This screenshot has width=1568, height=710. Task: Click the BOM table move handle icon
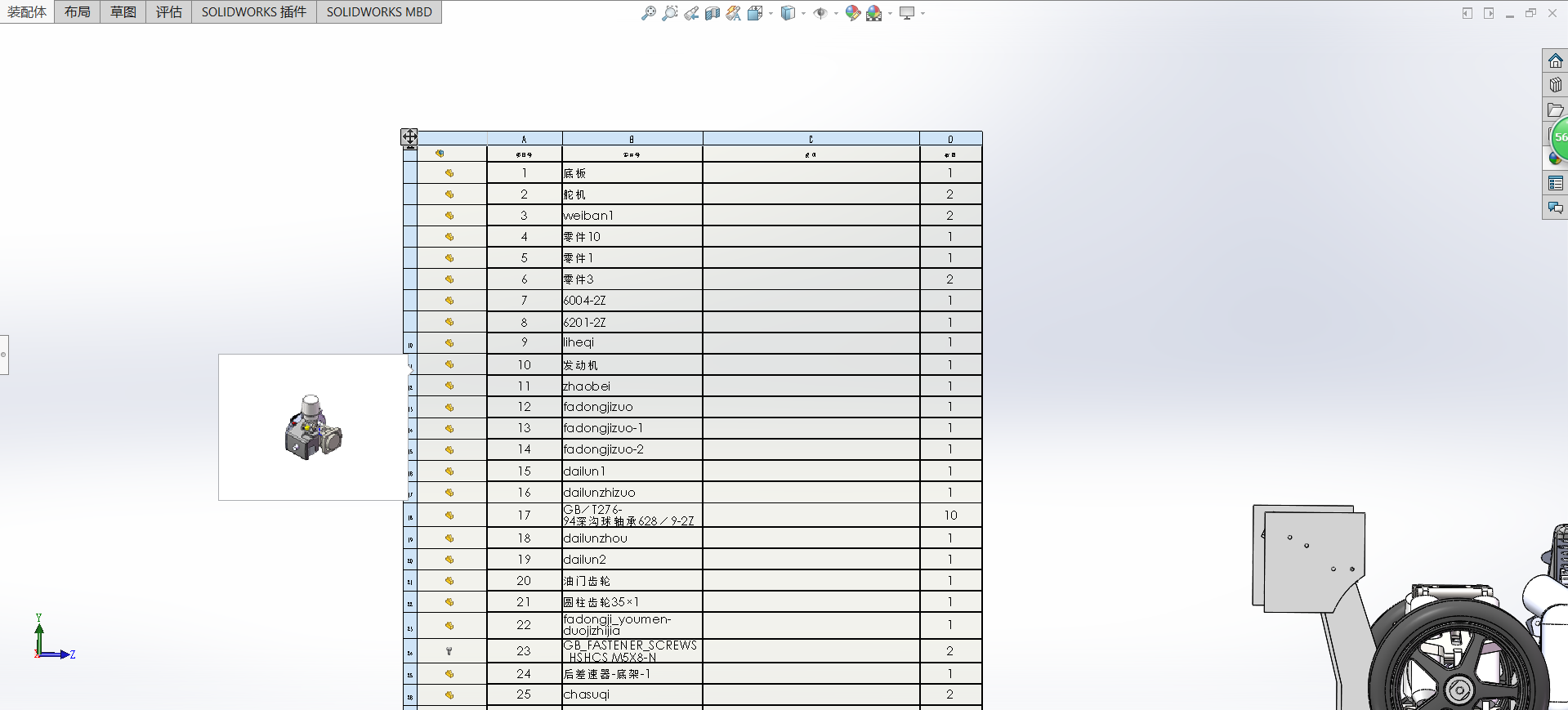coord(409,136)
